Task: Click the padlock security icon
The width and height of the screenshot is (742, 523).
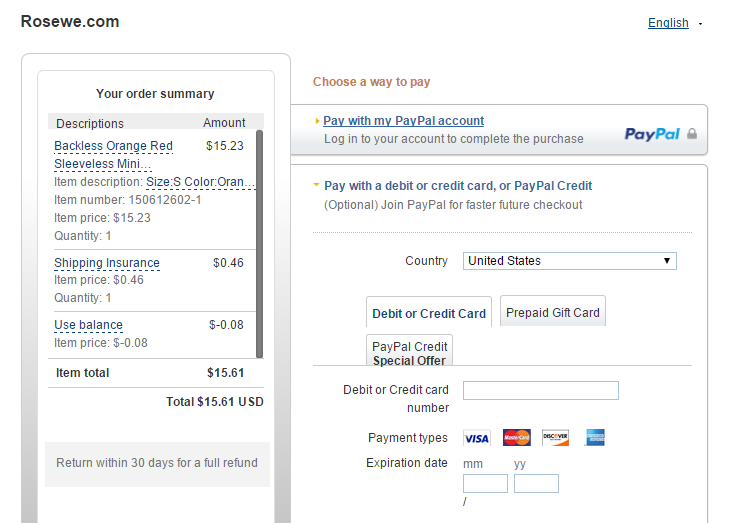Action: [x=692, y=134]
